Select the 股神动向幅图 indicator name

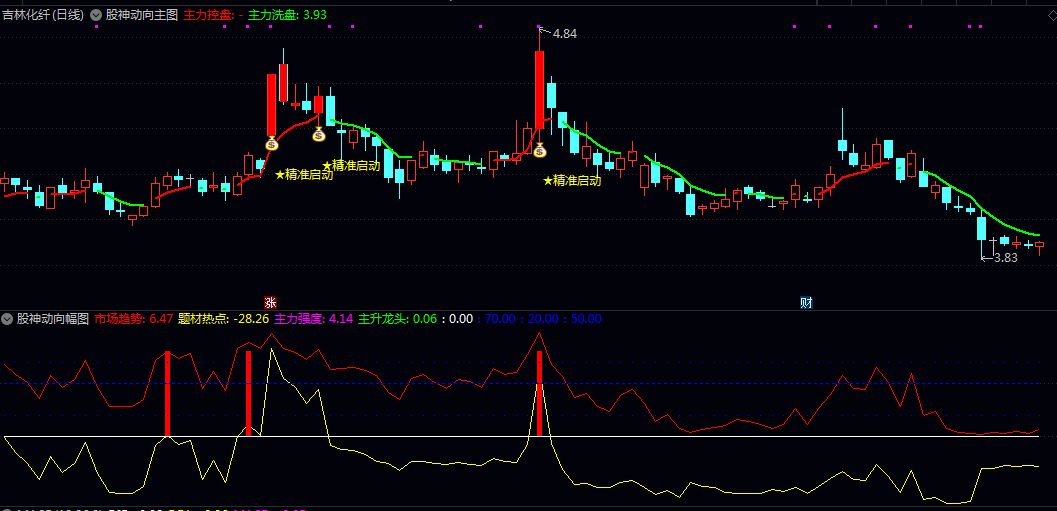coord(53,319)
